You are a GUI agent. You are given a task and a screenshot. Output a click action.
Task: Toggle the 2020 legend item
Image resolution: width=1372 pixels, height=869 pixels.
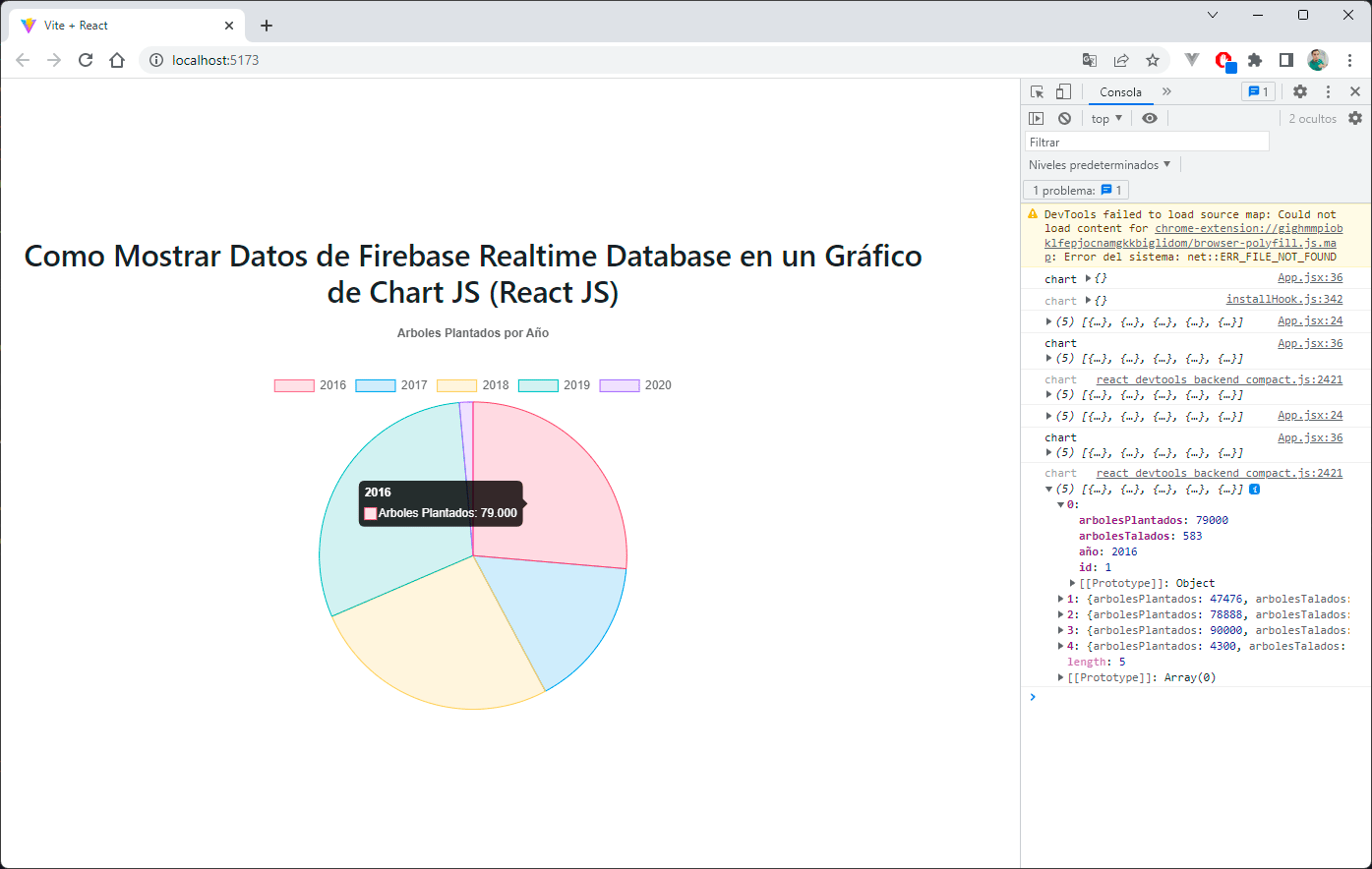click(x=635, y=385)
